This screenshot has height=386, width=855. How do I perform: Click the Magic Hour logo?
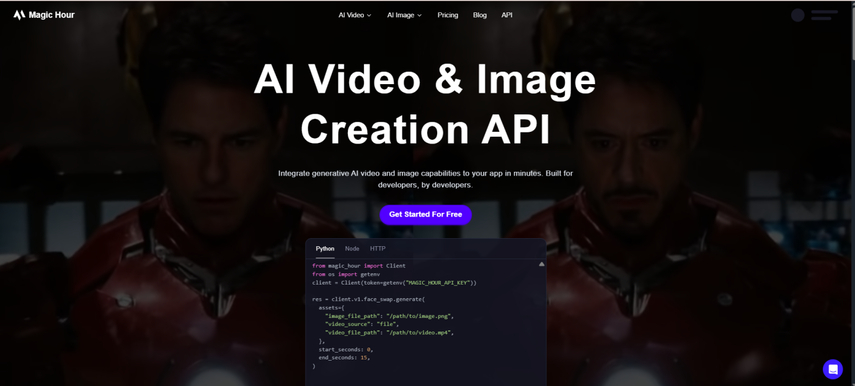pyautogui.click(x=44, y=15)
